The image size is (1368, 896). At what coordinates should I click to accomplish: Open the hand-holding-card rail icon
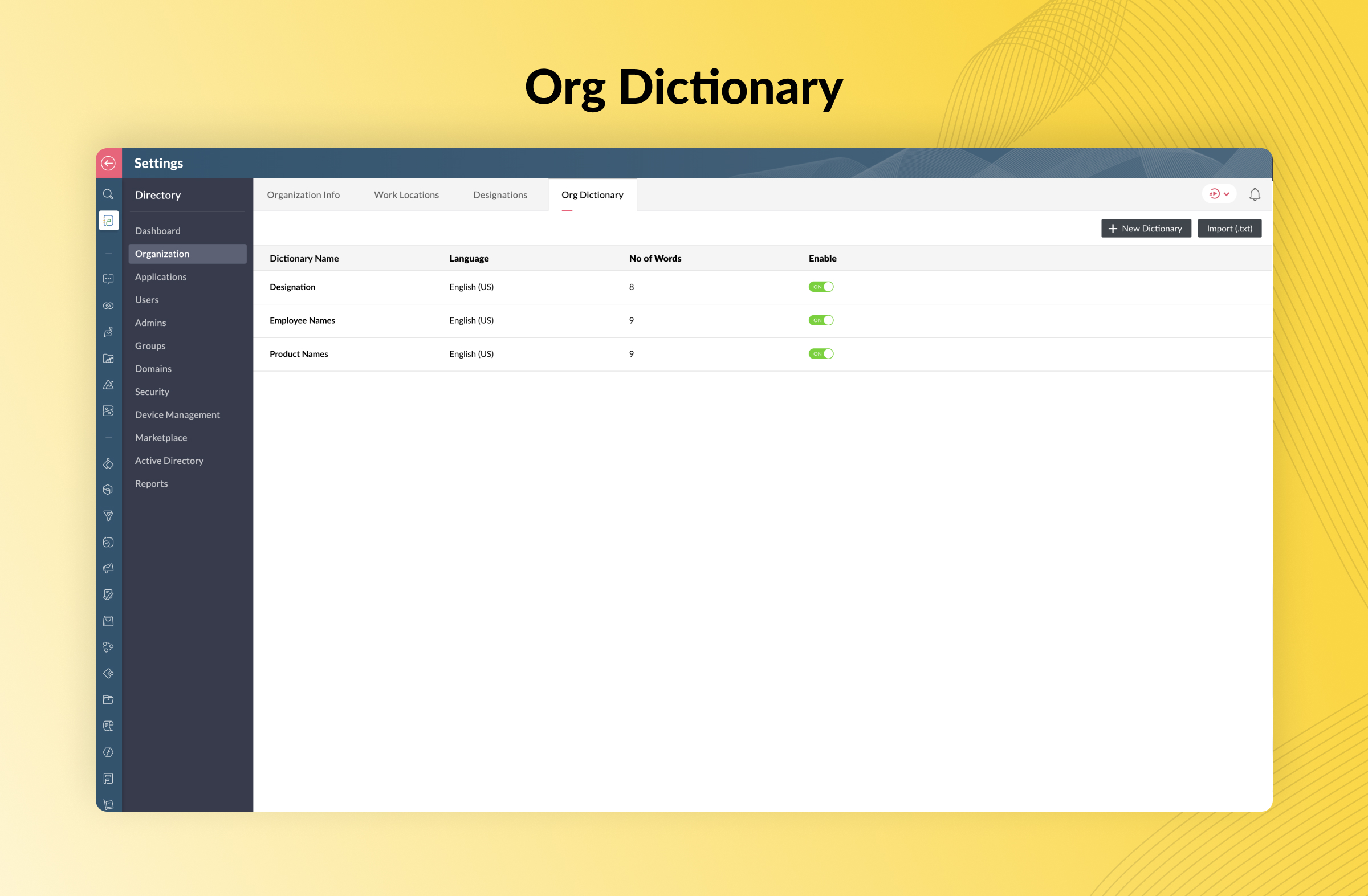pos(108,332)
